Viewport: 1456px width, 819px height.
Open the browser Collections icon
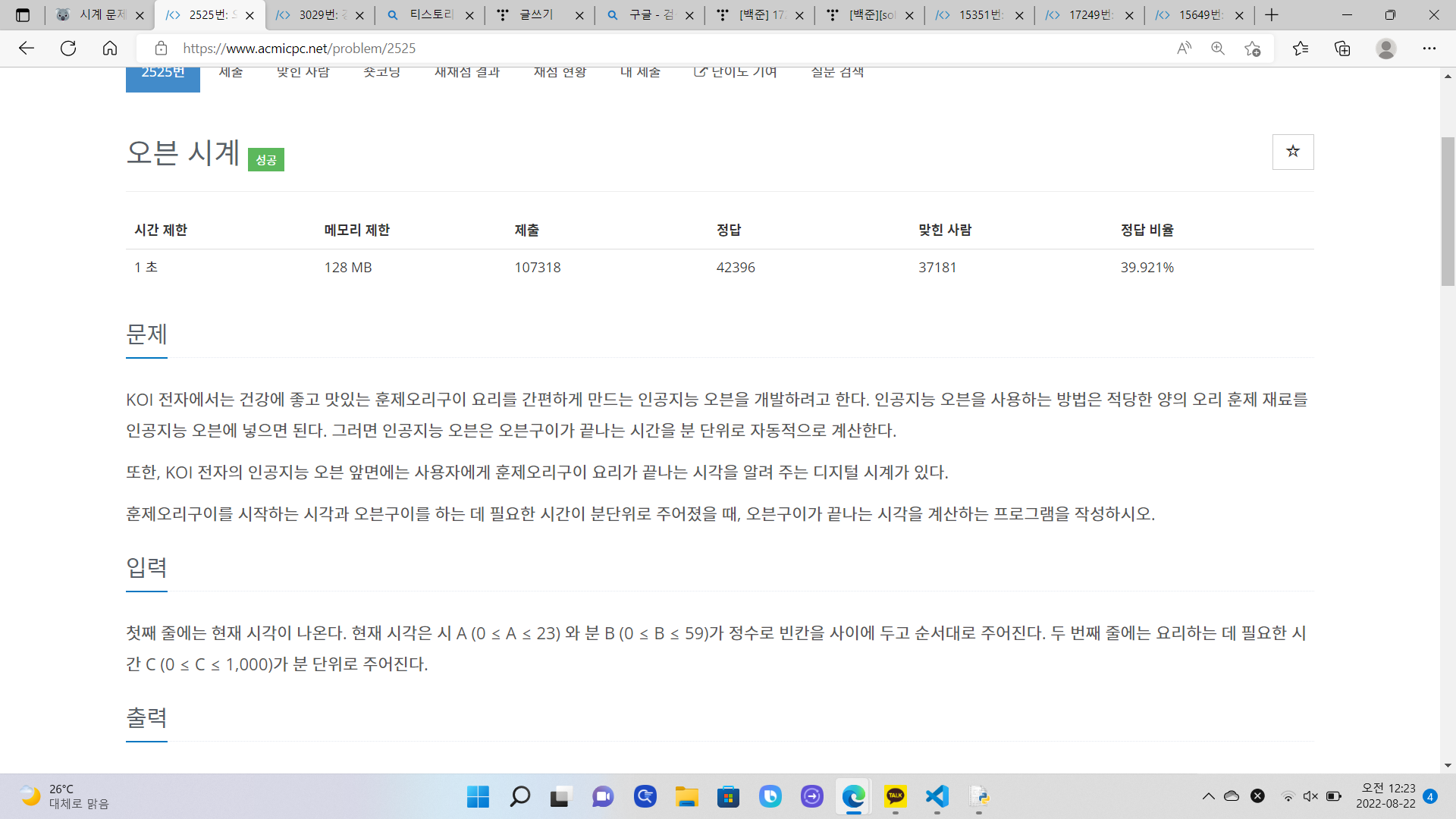pyautogui.click(x=1342, y=49)
